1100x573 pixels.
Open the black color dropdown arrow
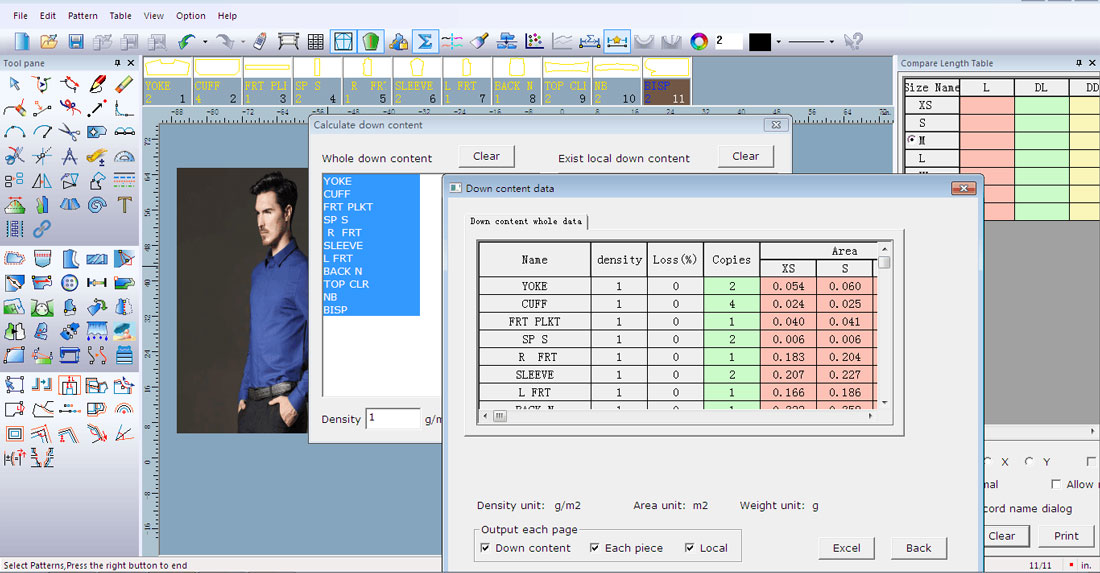pos(778,42)
